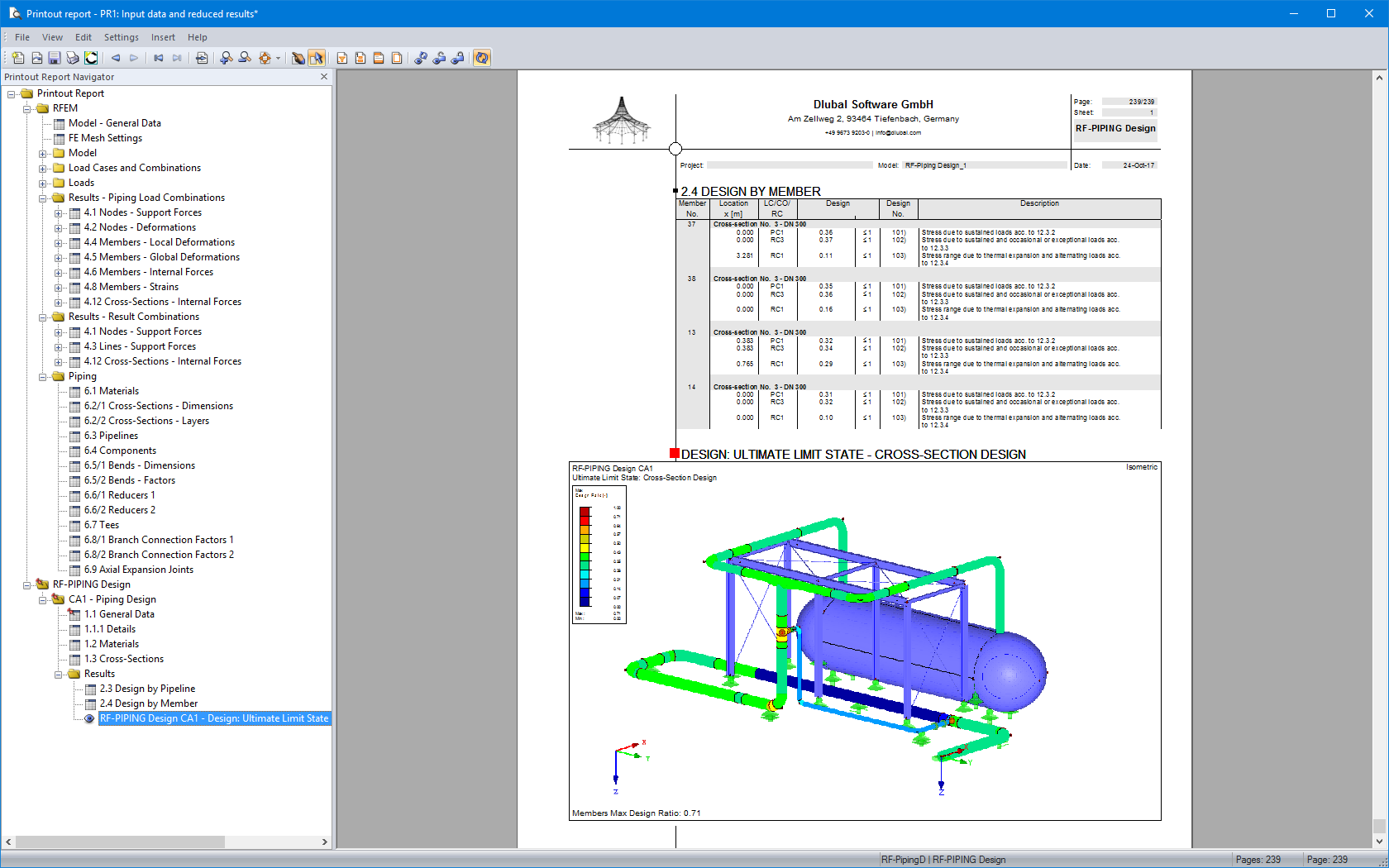Open the zoom options dropdown arrow
The height and width of the screenshot is (868, 1389).
pyautogui.click(x=278, y=58)
